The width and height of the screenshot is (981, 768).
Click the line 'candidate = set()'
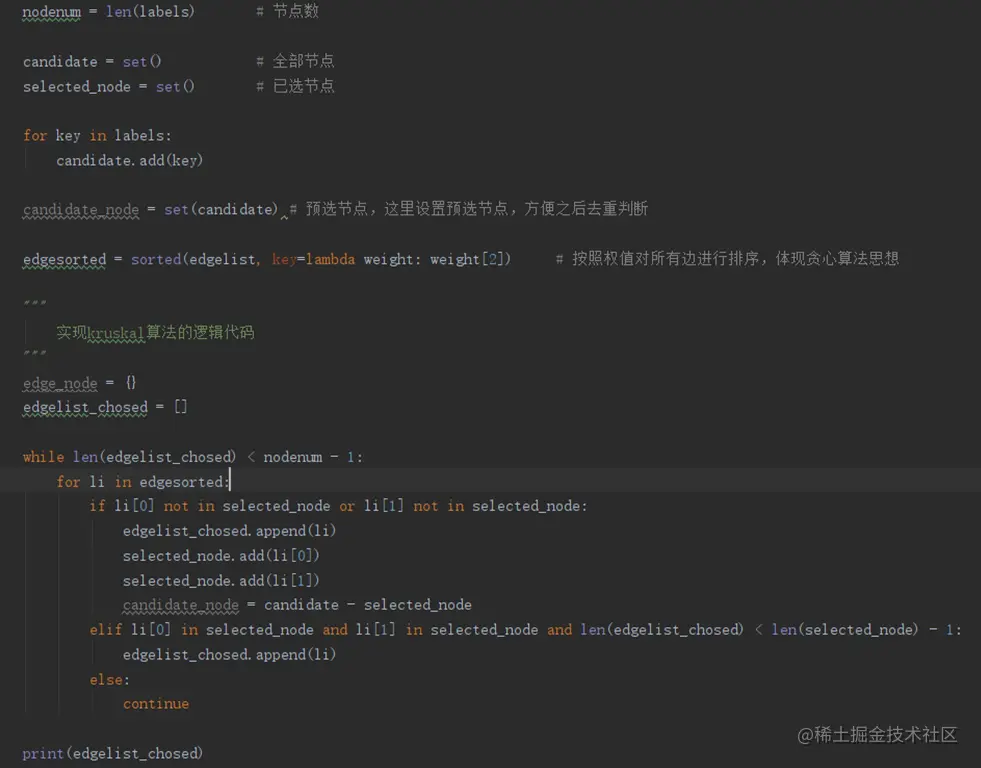pos(92,61)
